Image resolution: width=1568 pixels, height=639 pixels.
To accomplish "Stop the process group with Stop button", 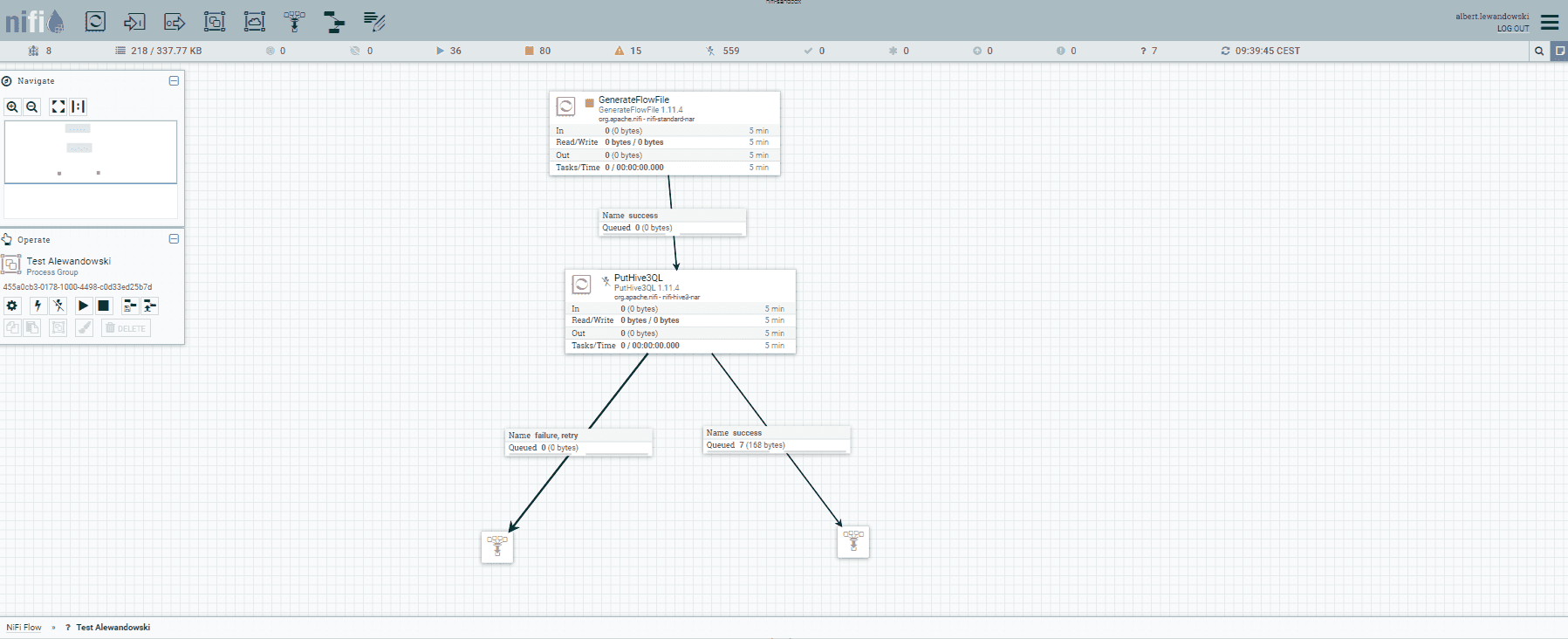I will pos(104,306).
